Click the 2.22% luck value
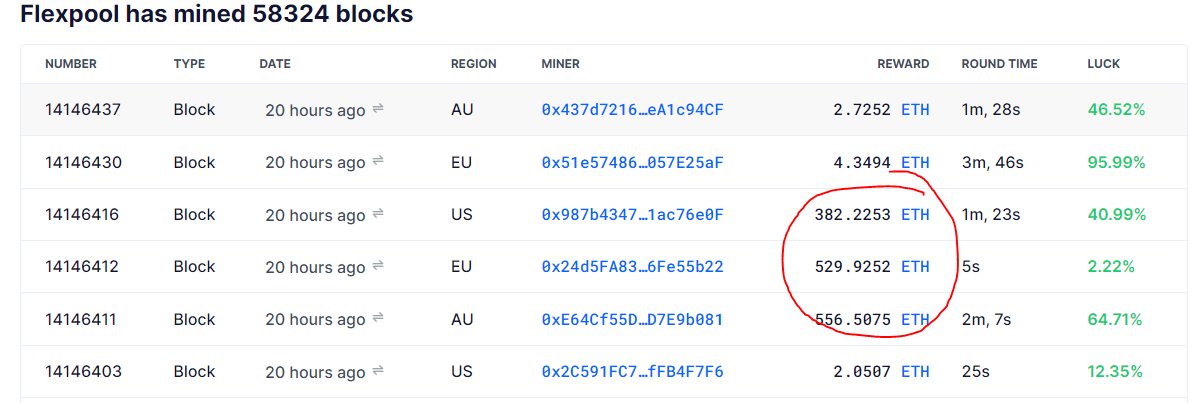Image resolution: width=1194 pixels, height=403 pixels. (1111, 267)
